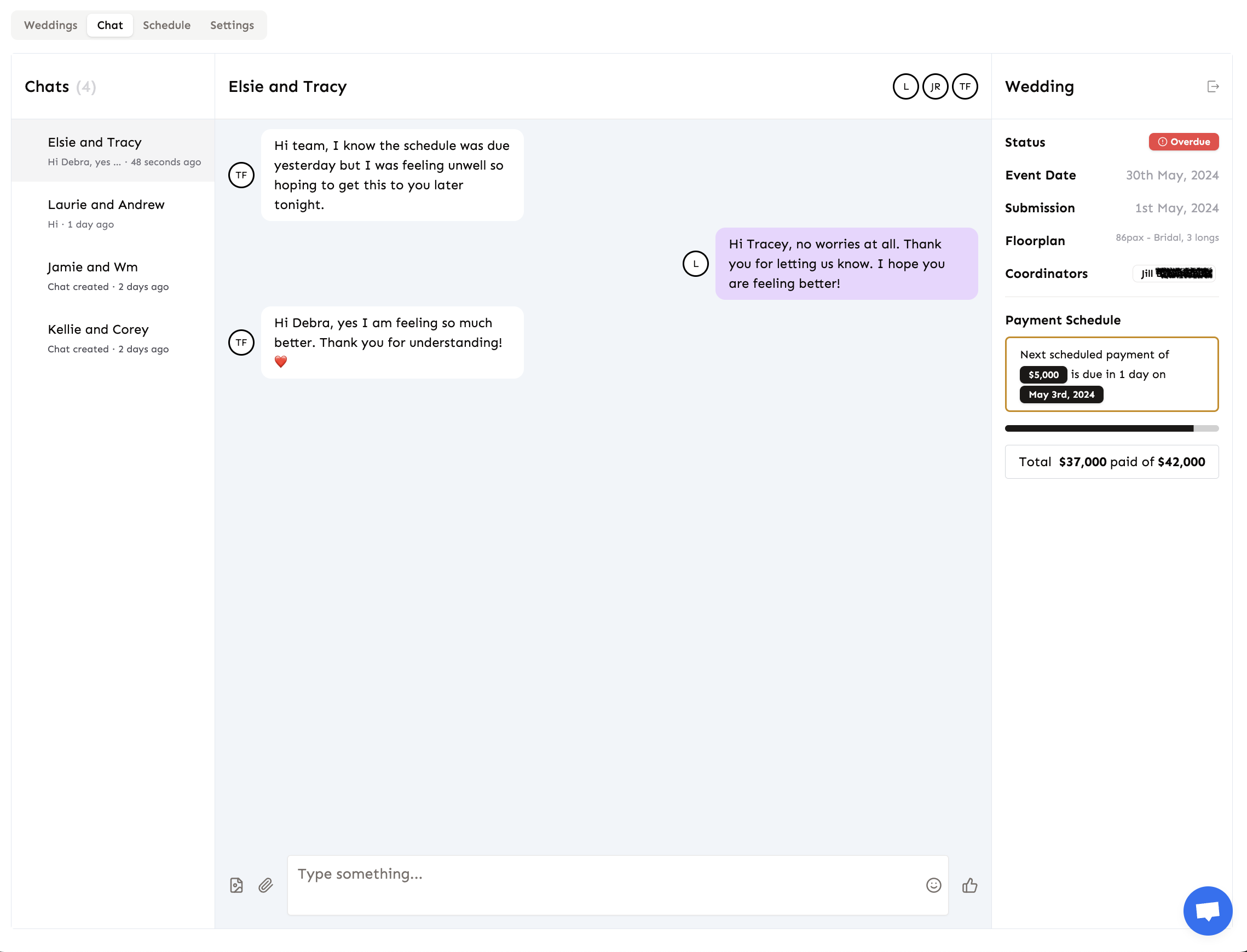
Task: Click the Settings menu item
Action: pos(232,25)
